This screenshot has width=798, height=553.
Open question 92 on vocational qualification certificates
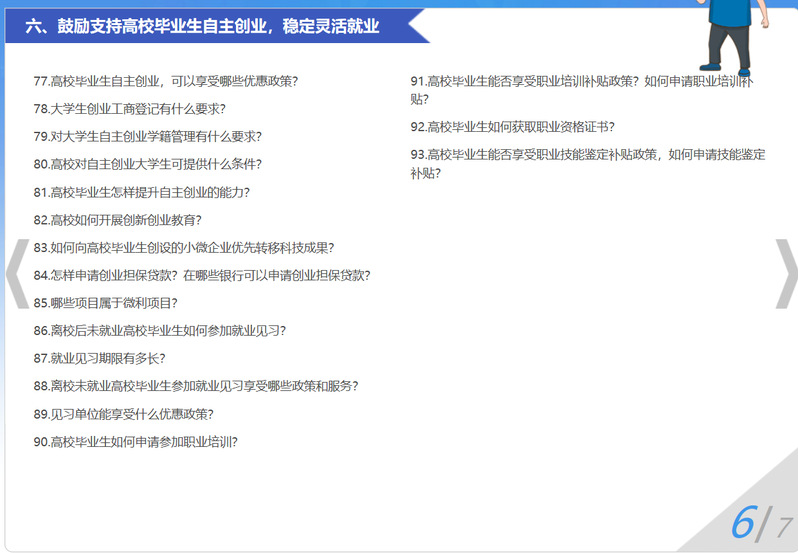(512, 127)
